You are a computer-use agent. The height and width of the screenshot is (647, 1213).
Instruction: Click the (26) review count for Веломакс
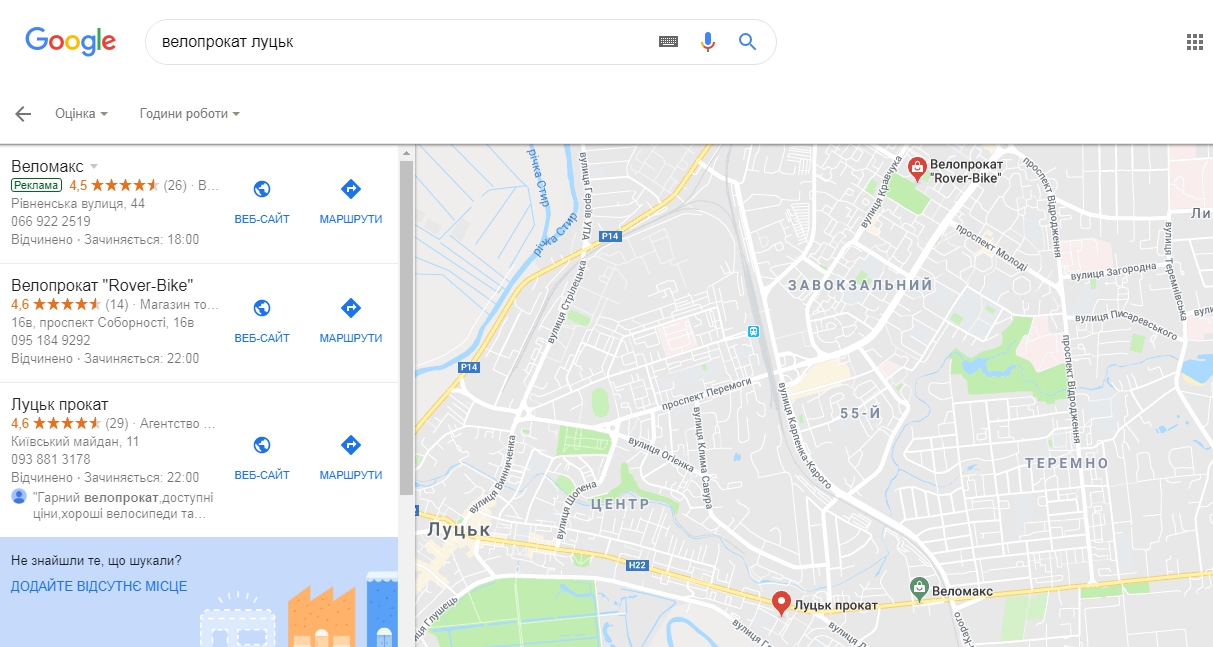click(175, 185)
